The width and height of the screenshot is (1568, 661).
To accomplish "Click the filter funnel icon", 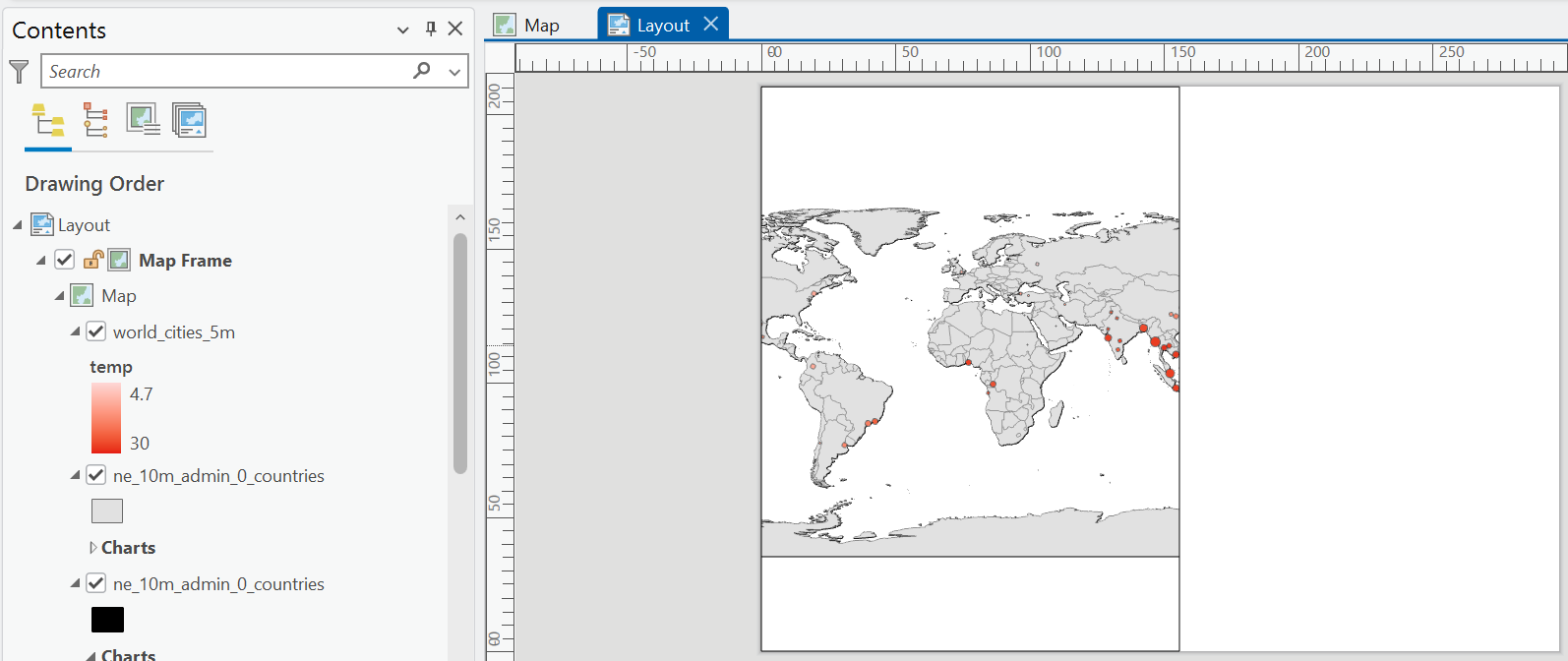I will pos(19,71).
